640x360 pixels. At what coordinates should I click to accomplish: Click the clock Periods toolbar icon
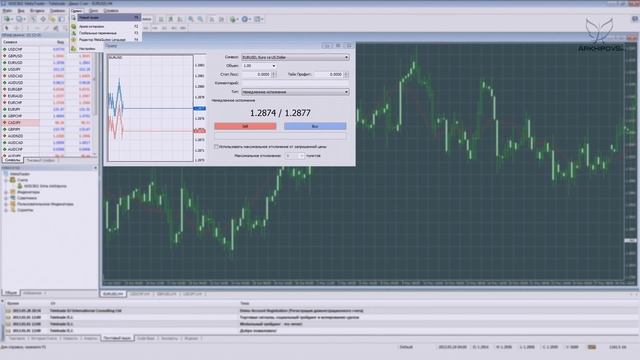(x=245, y=19)
